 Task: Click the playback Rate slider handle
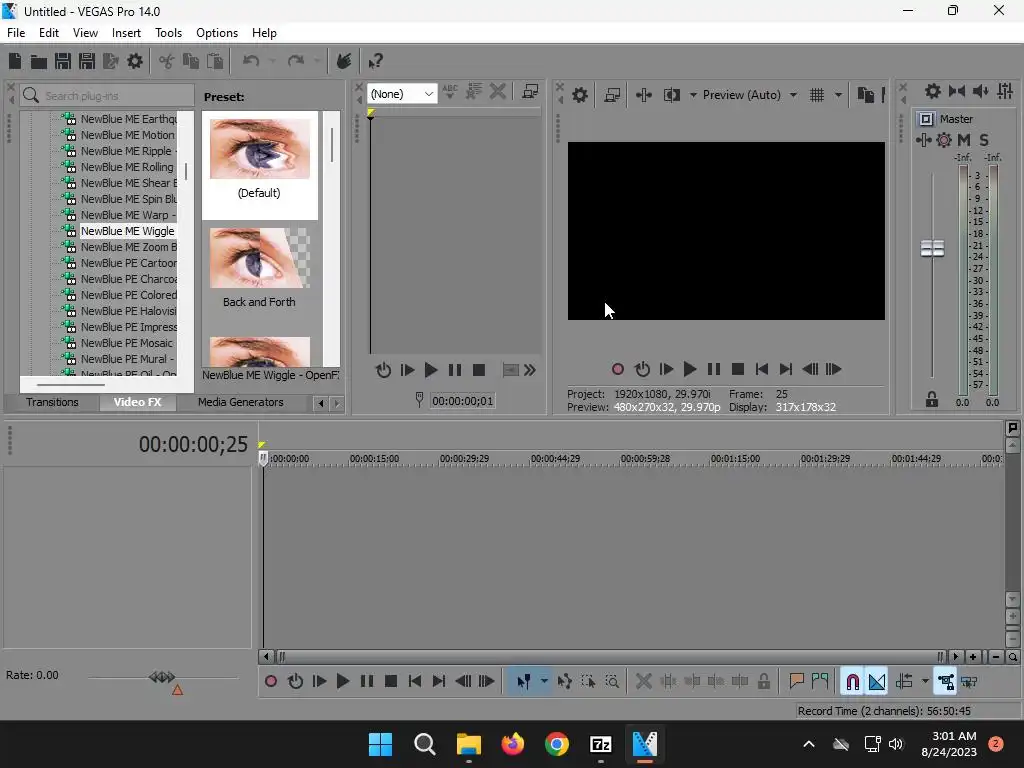coord(162,677)
